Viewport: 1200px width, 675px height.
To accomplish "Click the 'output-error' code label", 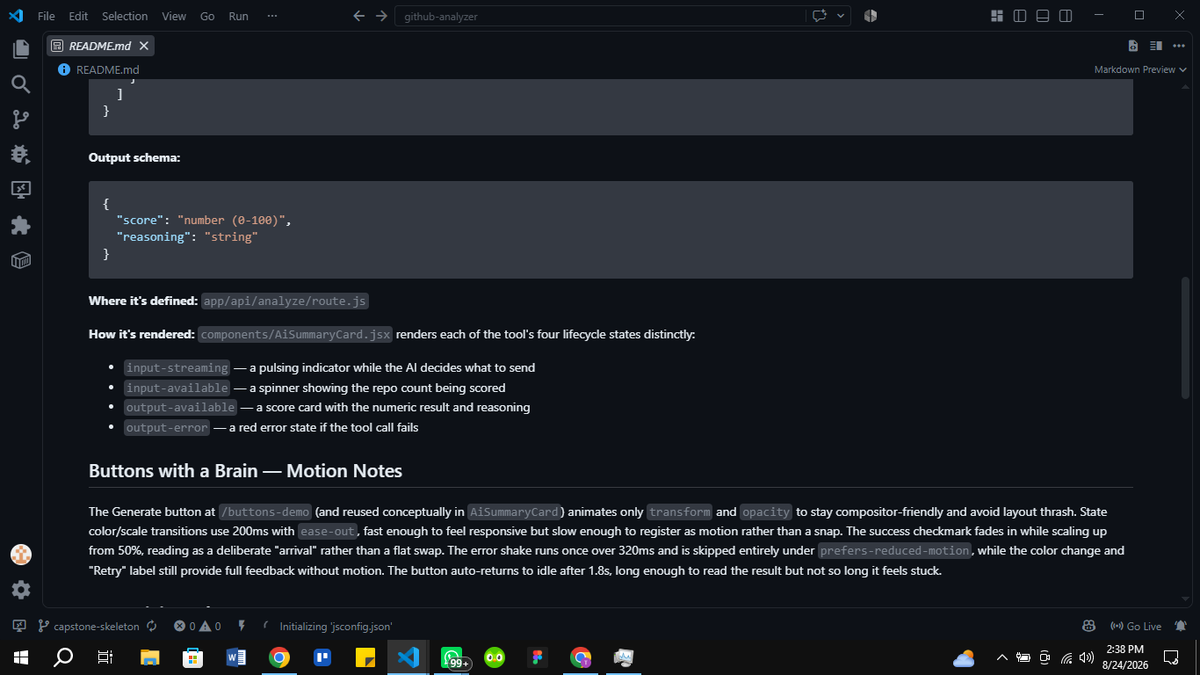I will (167, 428).
